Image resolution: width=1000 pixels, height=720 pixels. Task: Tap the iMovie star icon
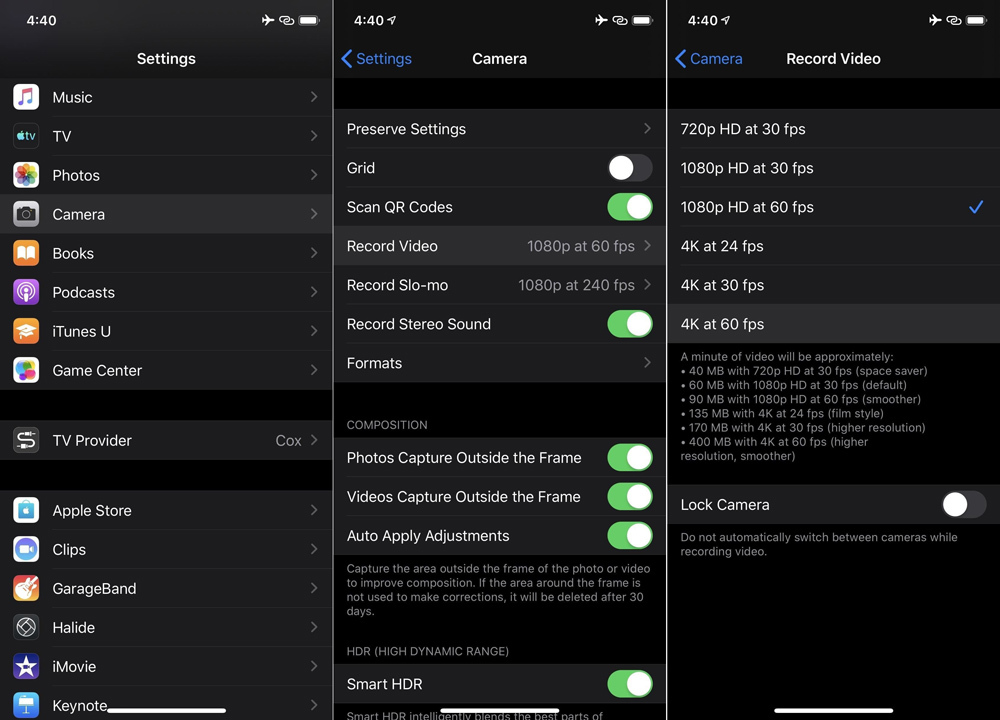pyautogui.click(x=26, y=666)
